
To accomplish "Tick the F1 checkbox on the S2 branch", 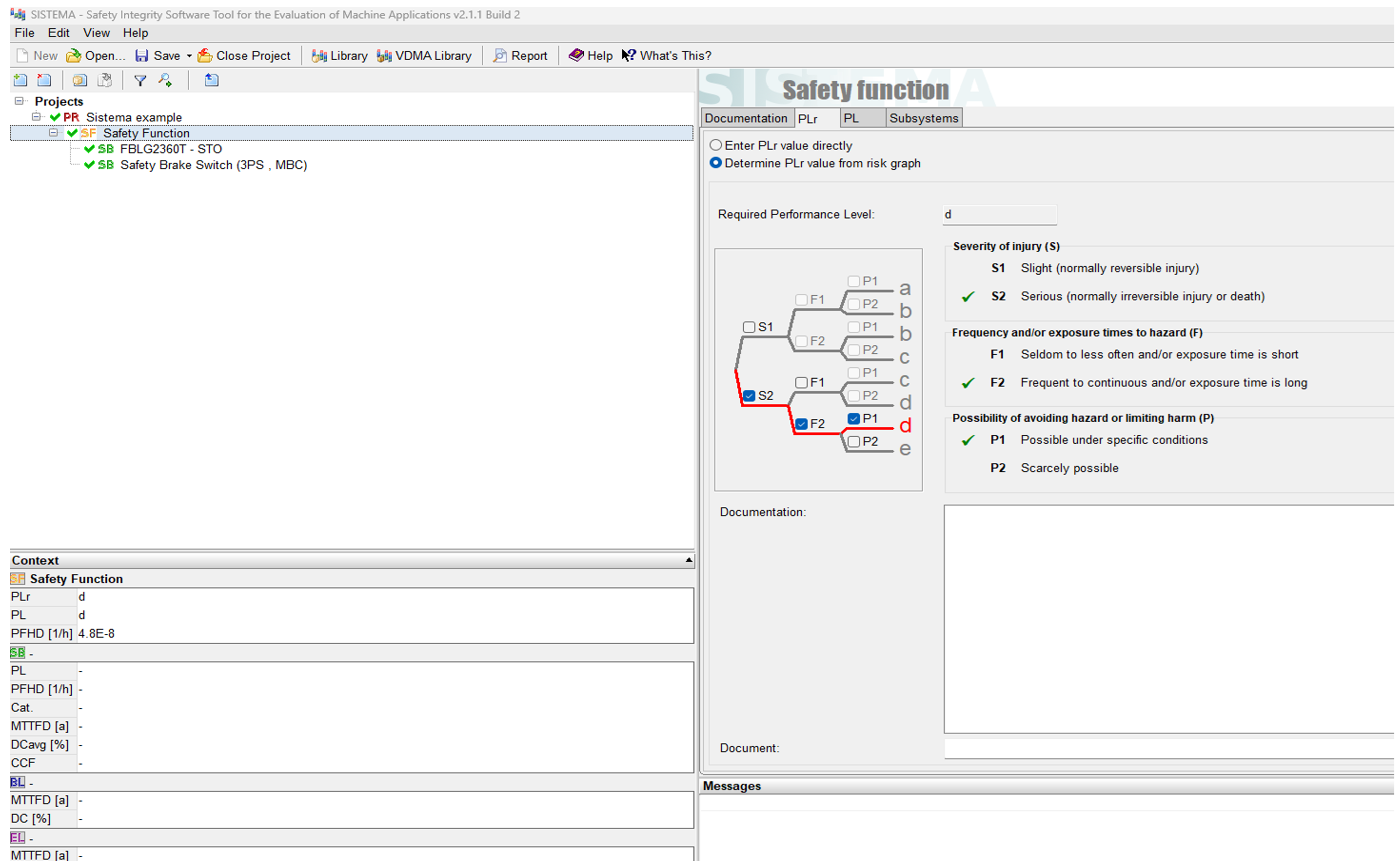I will tap(801, 382).
